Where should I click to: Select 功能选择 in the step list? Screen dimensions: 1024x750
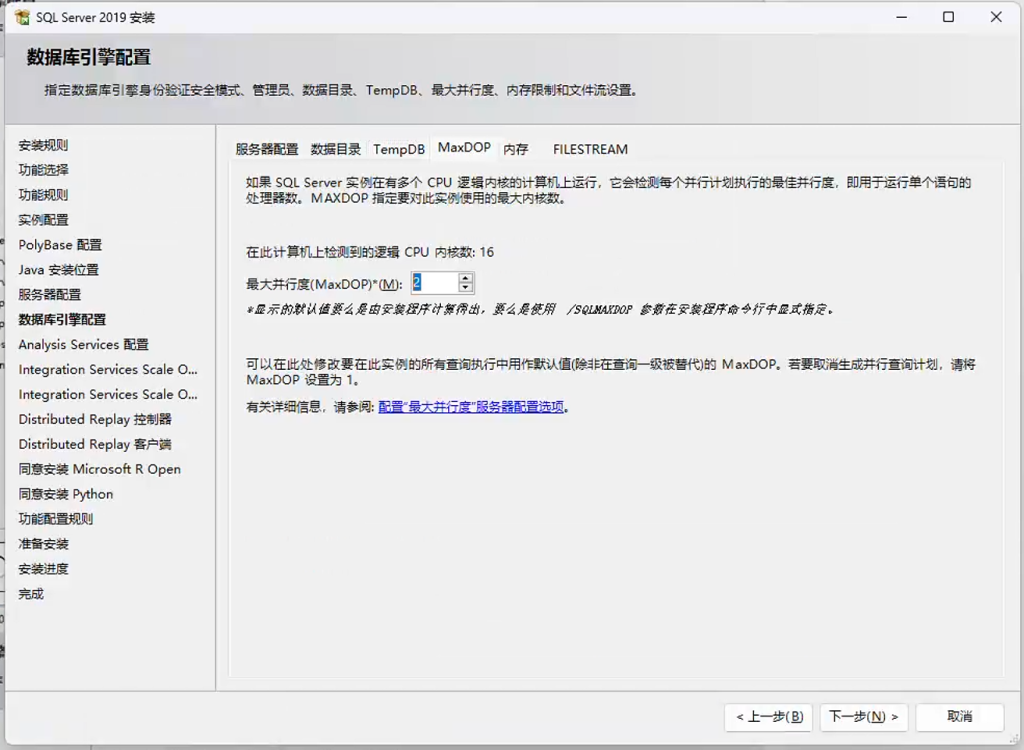click(x=43, y=170)
